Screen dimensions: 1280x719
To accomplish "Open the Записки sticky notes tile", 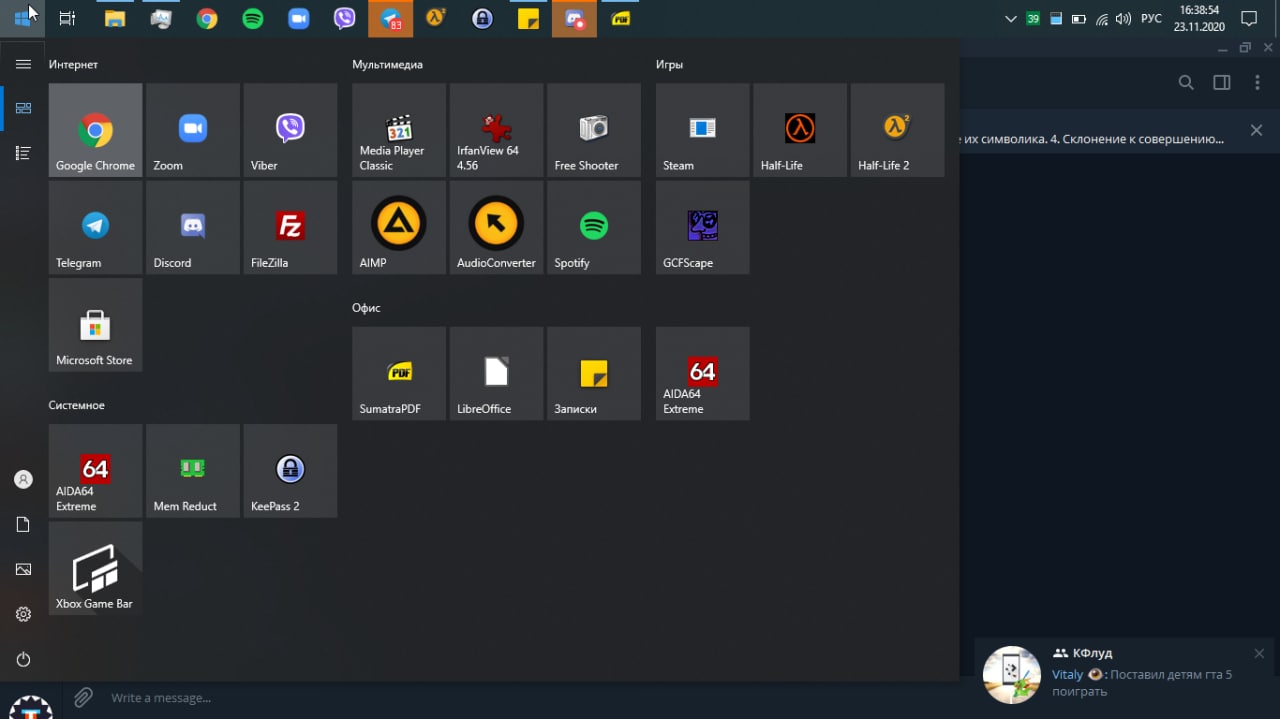I will [594, 373].
